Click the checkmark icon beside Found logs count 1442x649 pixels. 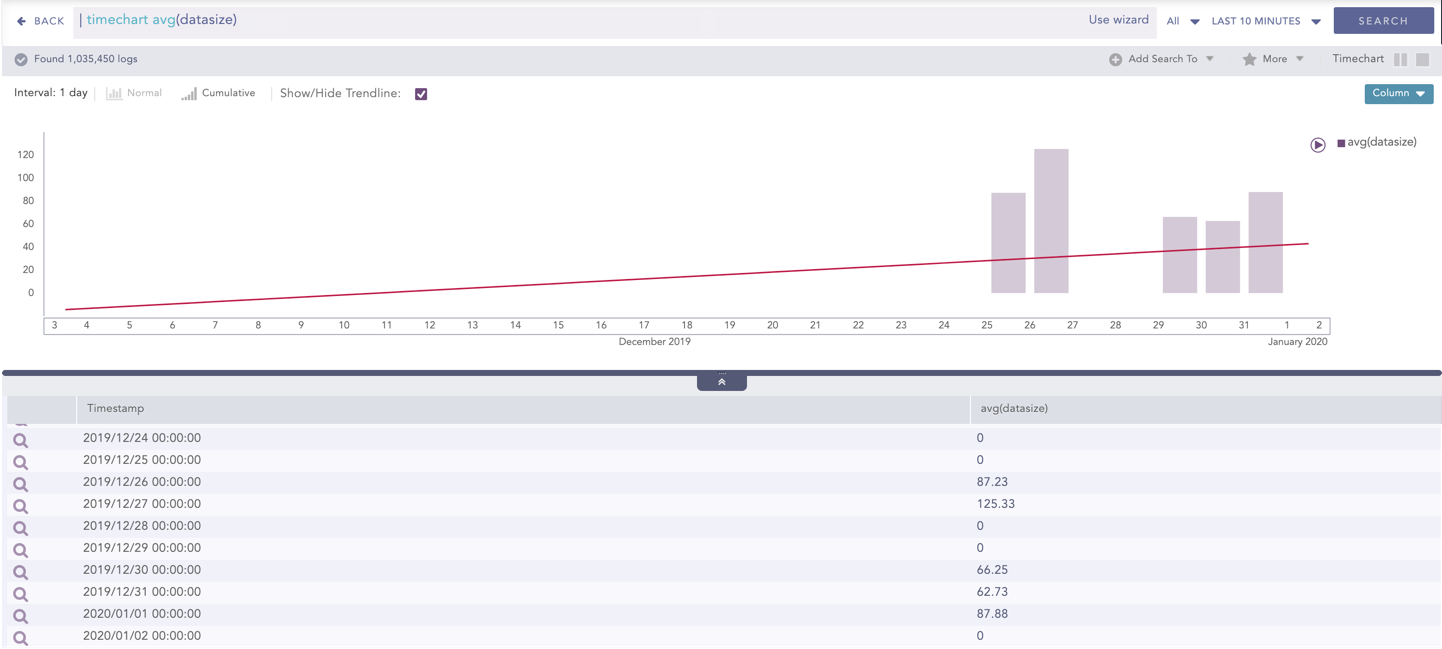[20, 59]
